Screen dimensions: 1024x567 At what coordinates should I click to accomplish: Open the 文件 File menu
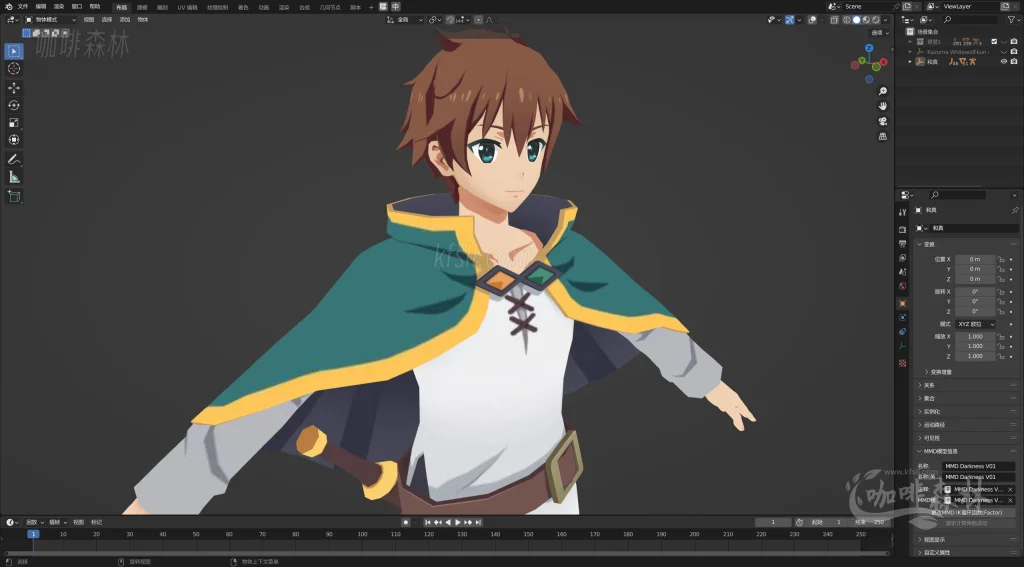[23, 7]
